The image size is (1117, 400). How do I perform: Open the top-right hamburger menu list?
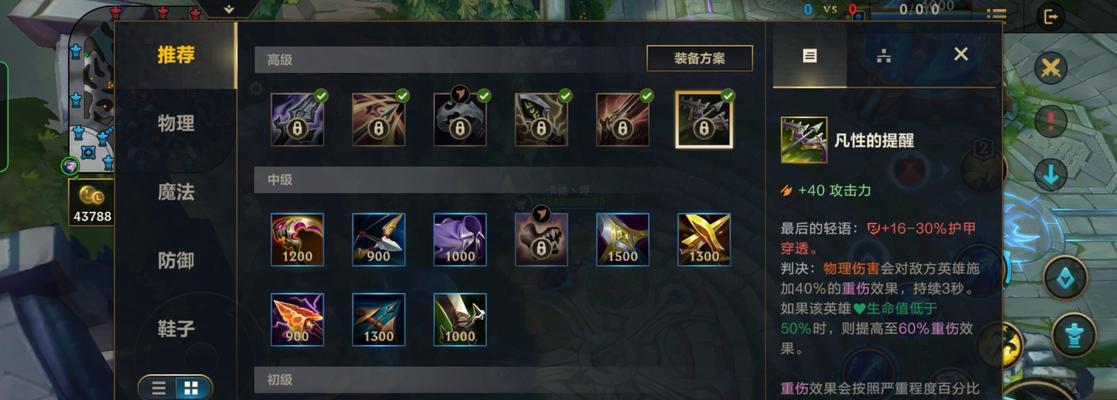996,16
